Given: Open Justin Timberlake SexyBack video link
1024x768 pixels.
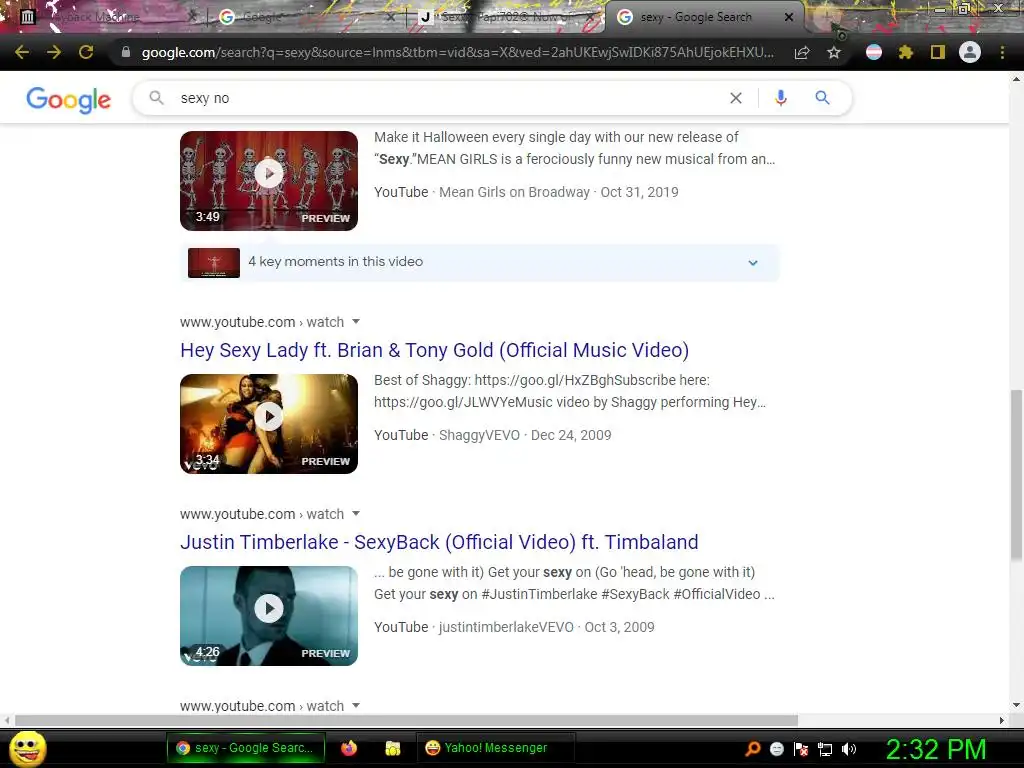Looking at the screenshot, I should pos(439,543).
